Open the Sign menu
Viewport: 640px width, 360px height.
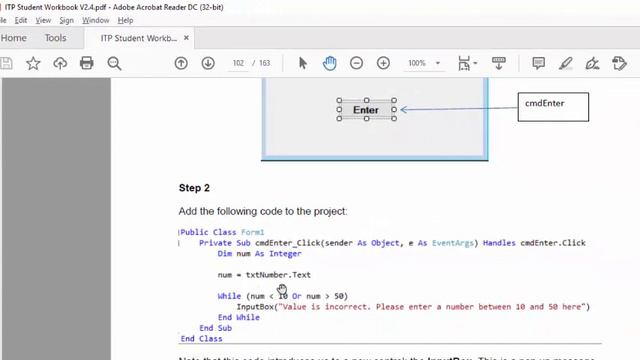[67, 20]
